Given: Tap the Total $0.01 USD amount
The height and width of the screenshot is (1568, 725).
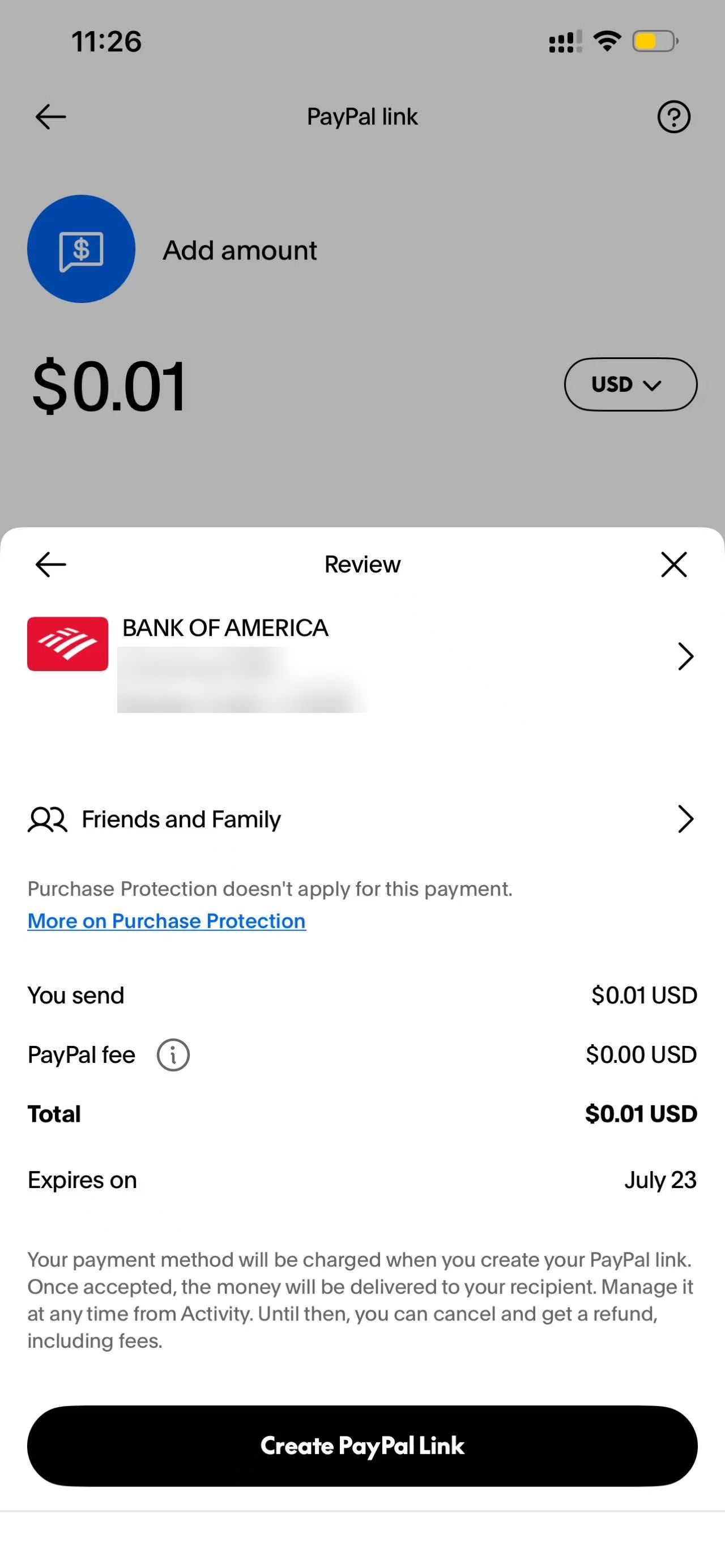Looking at the screenshot, I should click(641, 1114).
